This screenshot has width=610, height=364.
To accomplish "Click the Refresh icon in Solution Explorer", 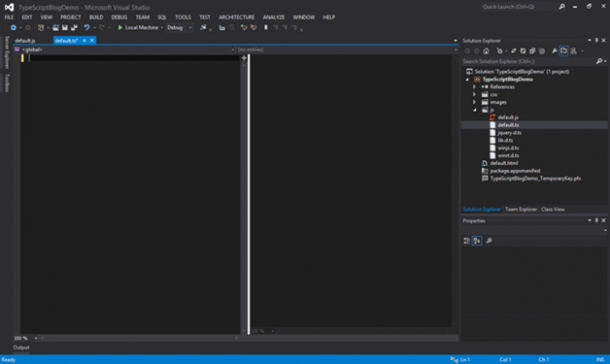I will click(523, 51).
